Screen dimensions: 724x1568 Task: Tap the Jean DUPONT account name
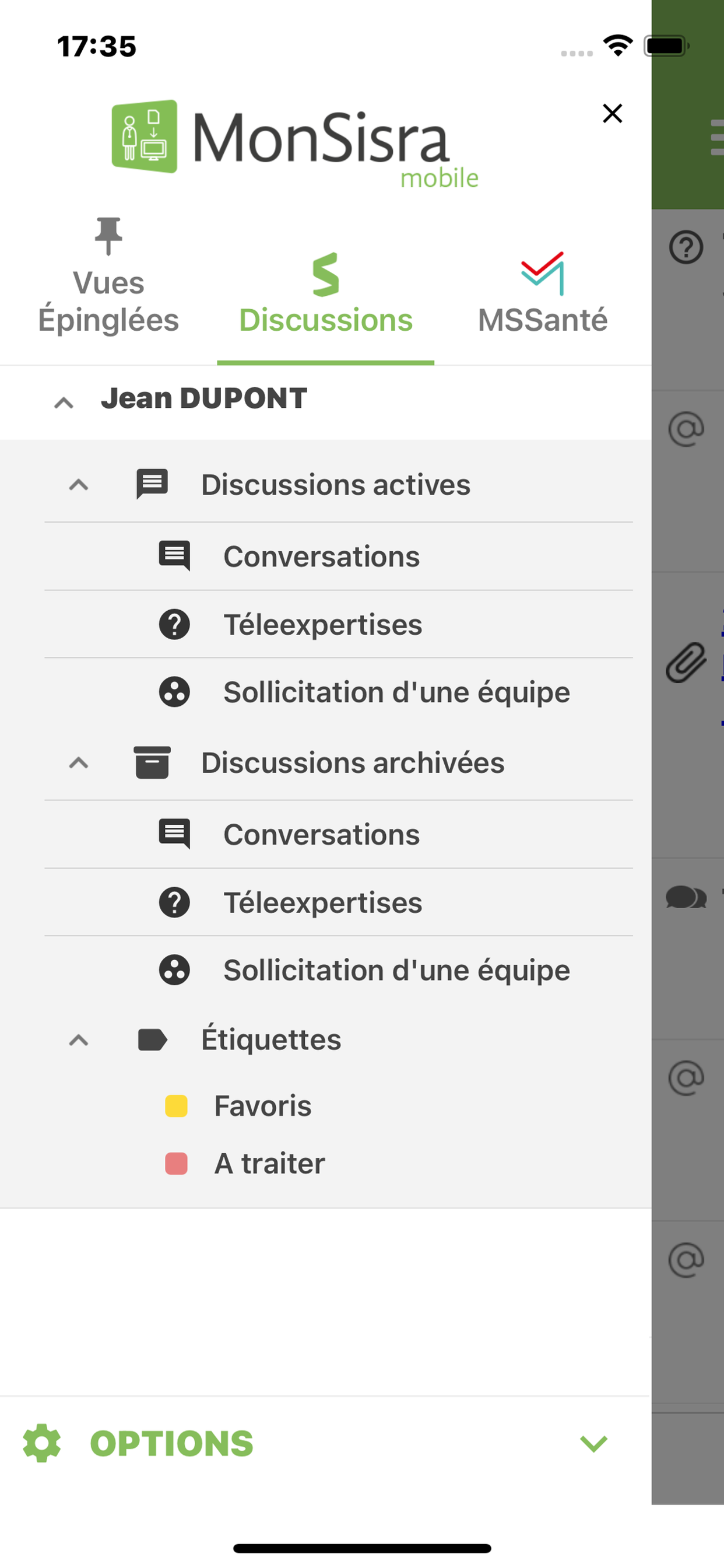point(204,398)
